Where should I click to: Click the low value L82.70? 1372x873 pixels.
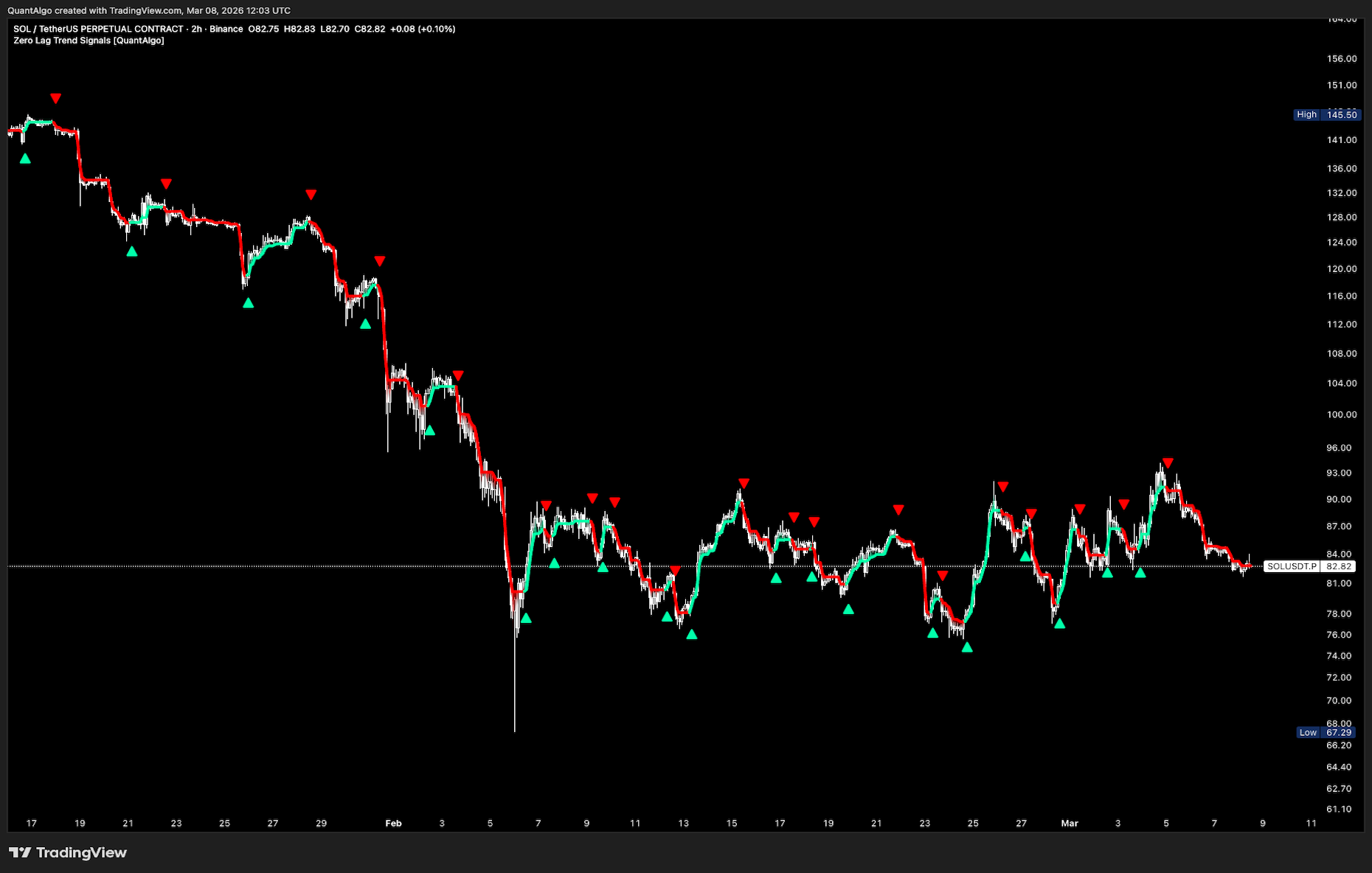tap(335, 29)
